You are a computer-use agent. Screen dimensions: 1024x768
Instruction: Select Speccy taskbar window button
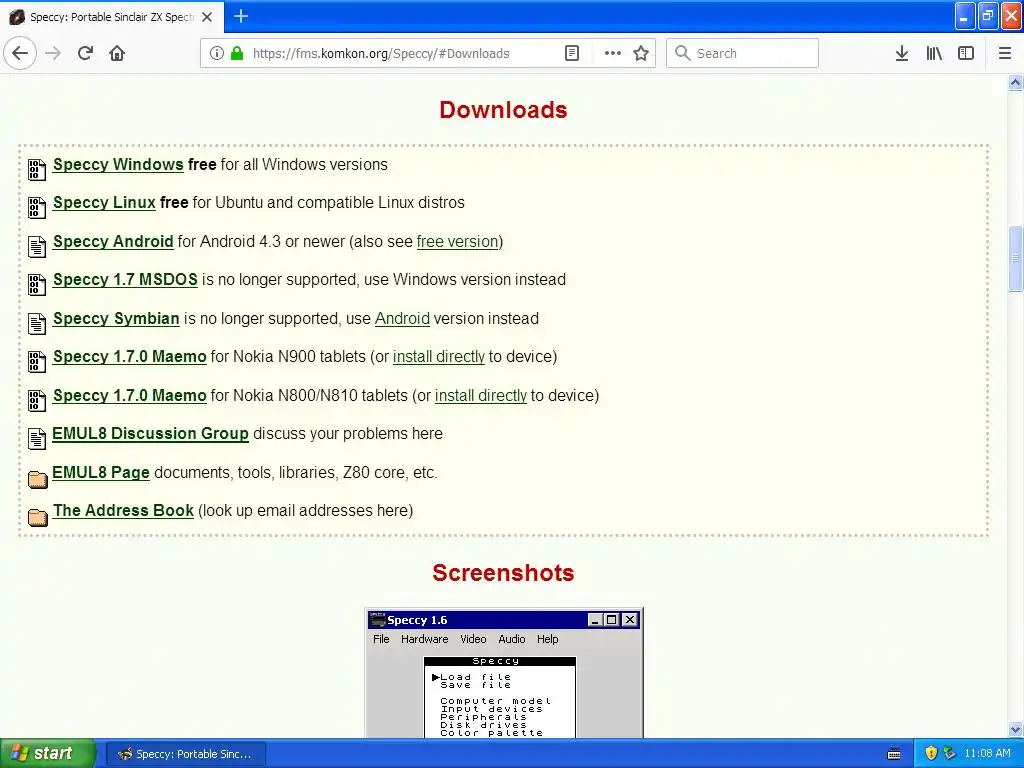[185, 754]
